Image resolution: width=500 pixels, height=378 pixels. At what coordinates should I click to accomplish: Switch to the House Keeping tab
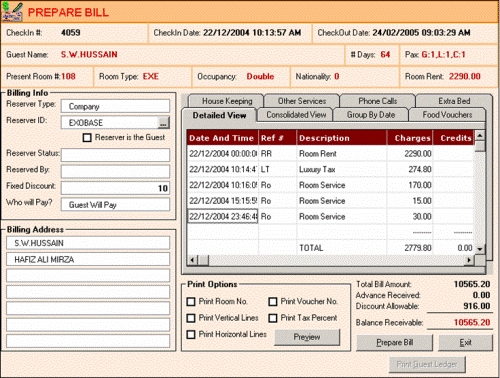227,101
